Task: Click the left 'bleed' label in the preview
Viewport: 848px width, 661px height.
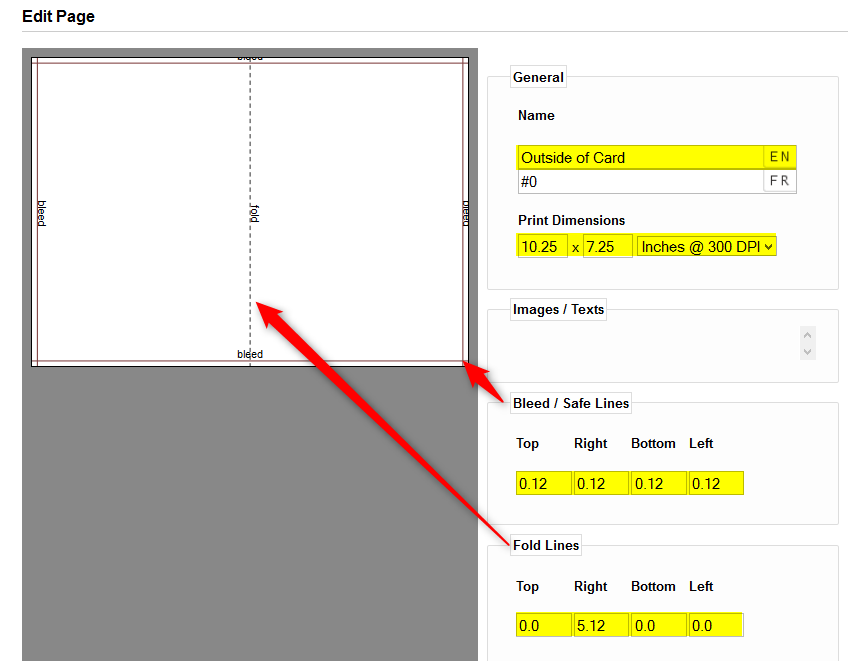Action: coord(42,213)
